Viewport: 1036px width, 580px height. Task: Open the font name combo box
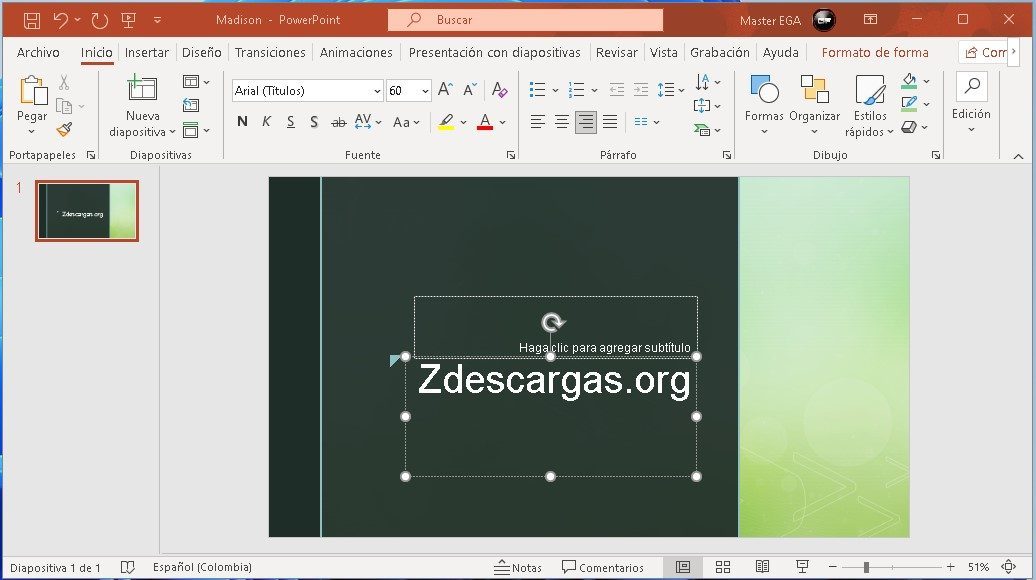tap(307, 91)
